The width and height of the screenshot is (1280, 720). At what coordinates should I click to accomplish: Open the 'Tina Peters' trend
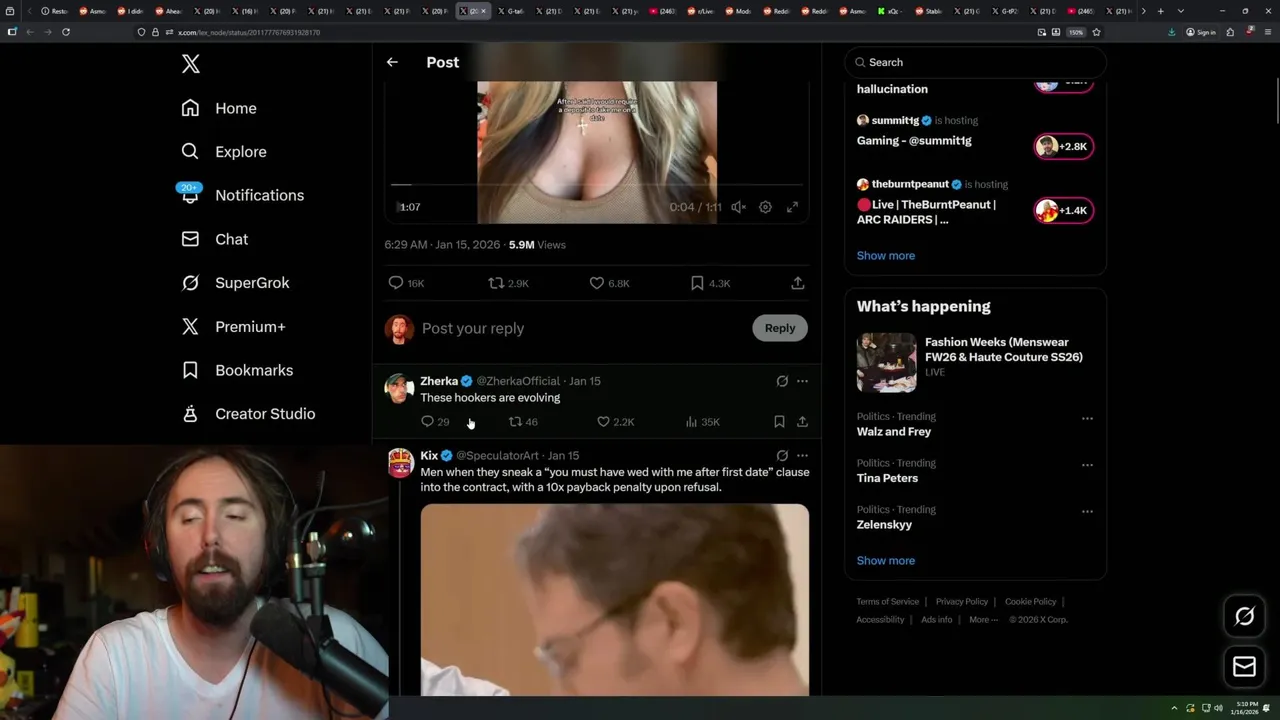coord(887,478)
